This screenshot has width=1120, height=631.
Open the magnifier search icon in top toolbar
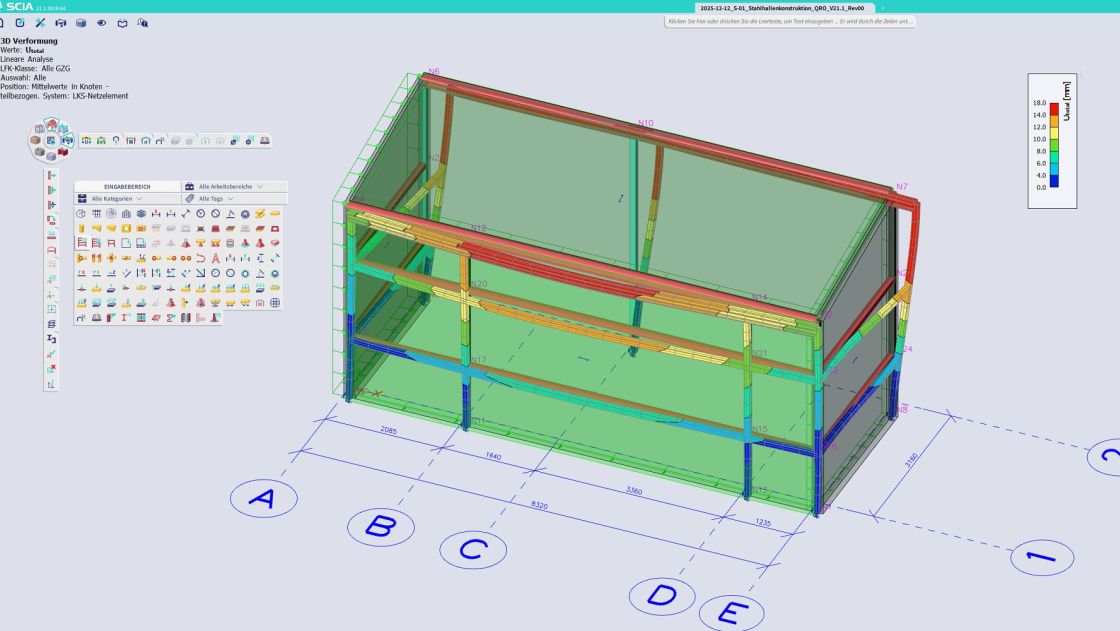(143, 22)
